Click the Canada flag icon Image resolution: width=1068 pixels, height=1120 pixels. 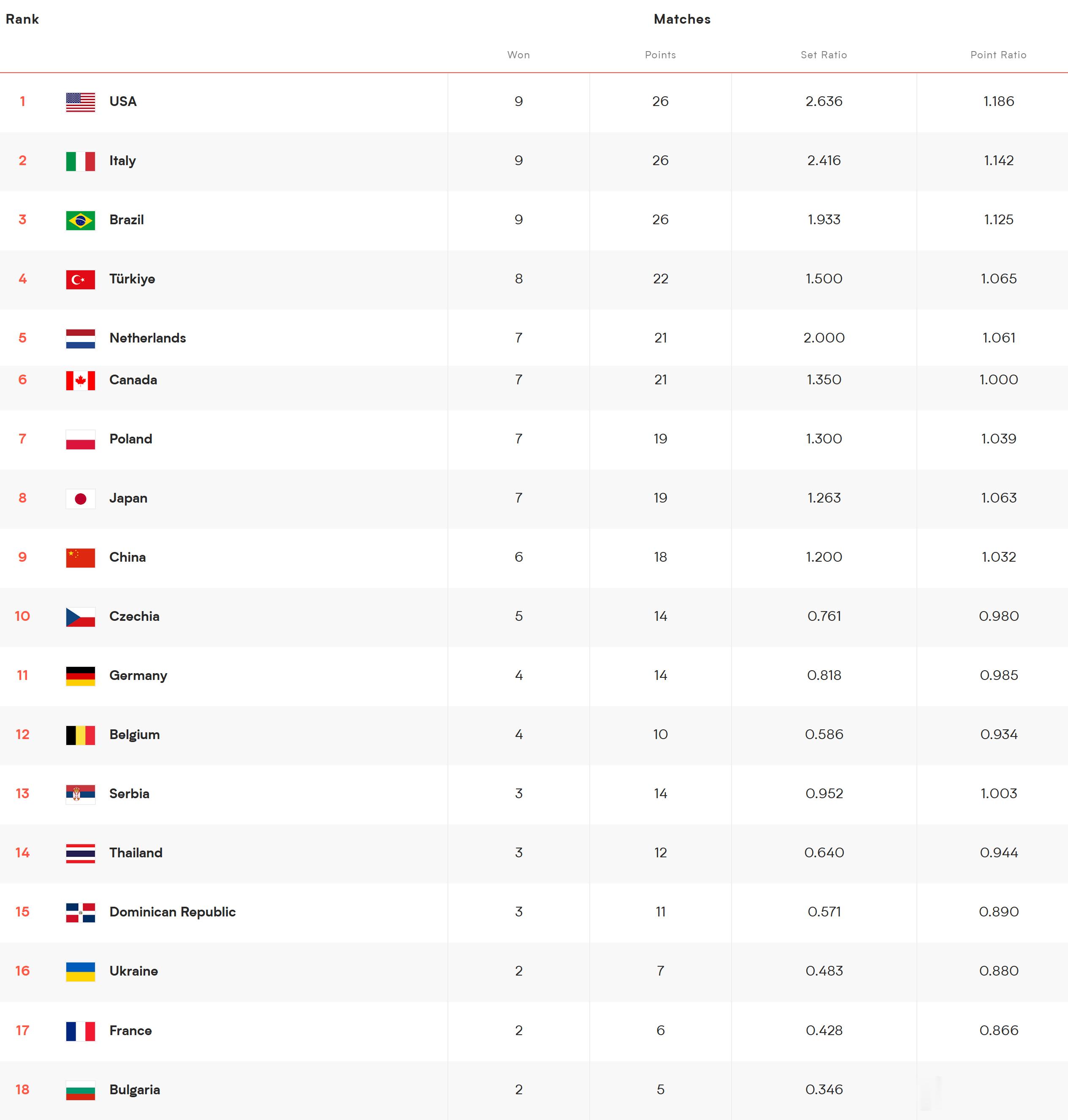[x=80, y=381]
